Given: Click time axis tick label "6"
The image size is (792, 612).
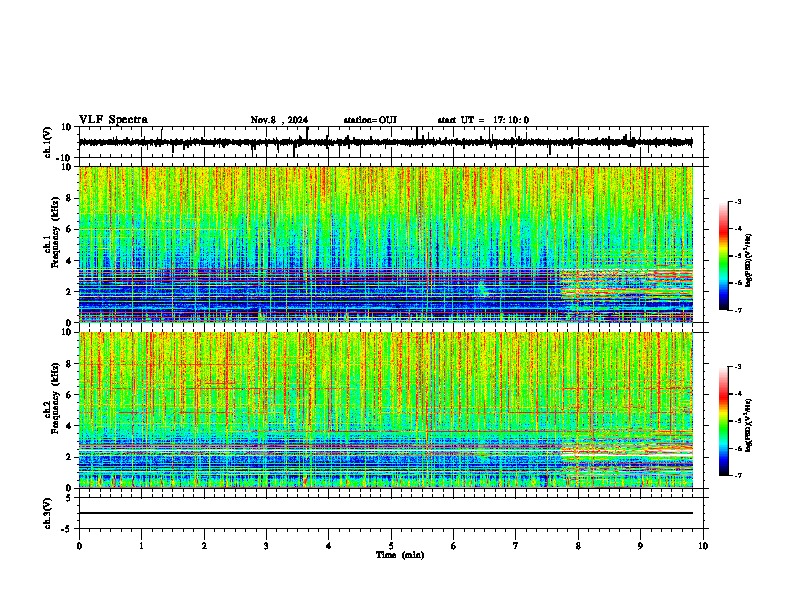Looking at the screenshot, I should click(x=454, y=546).
